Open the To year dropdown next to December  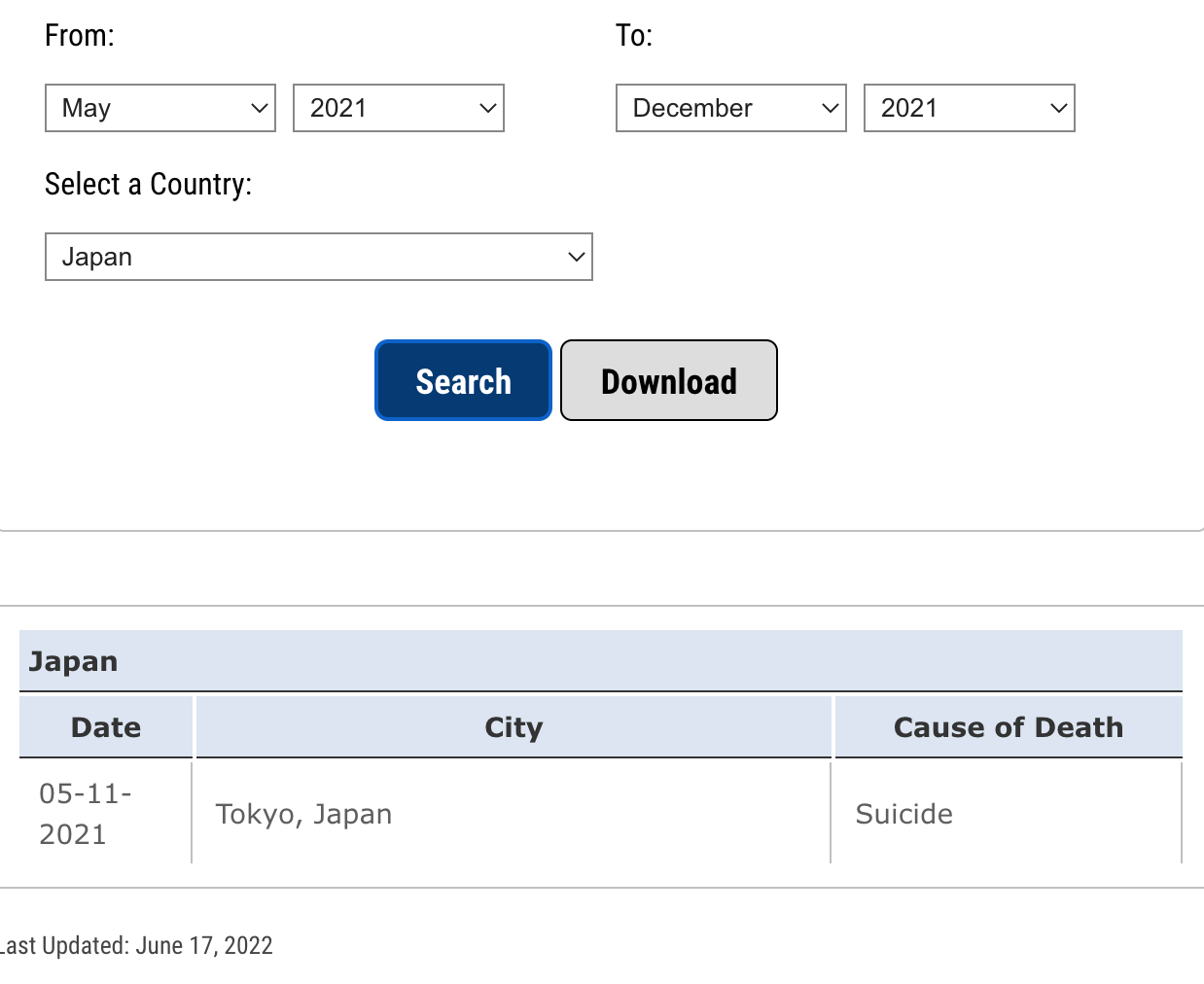click(970, 108)
